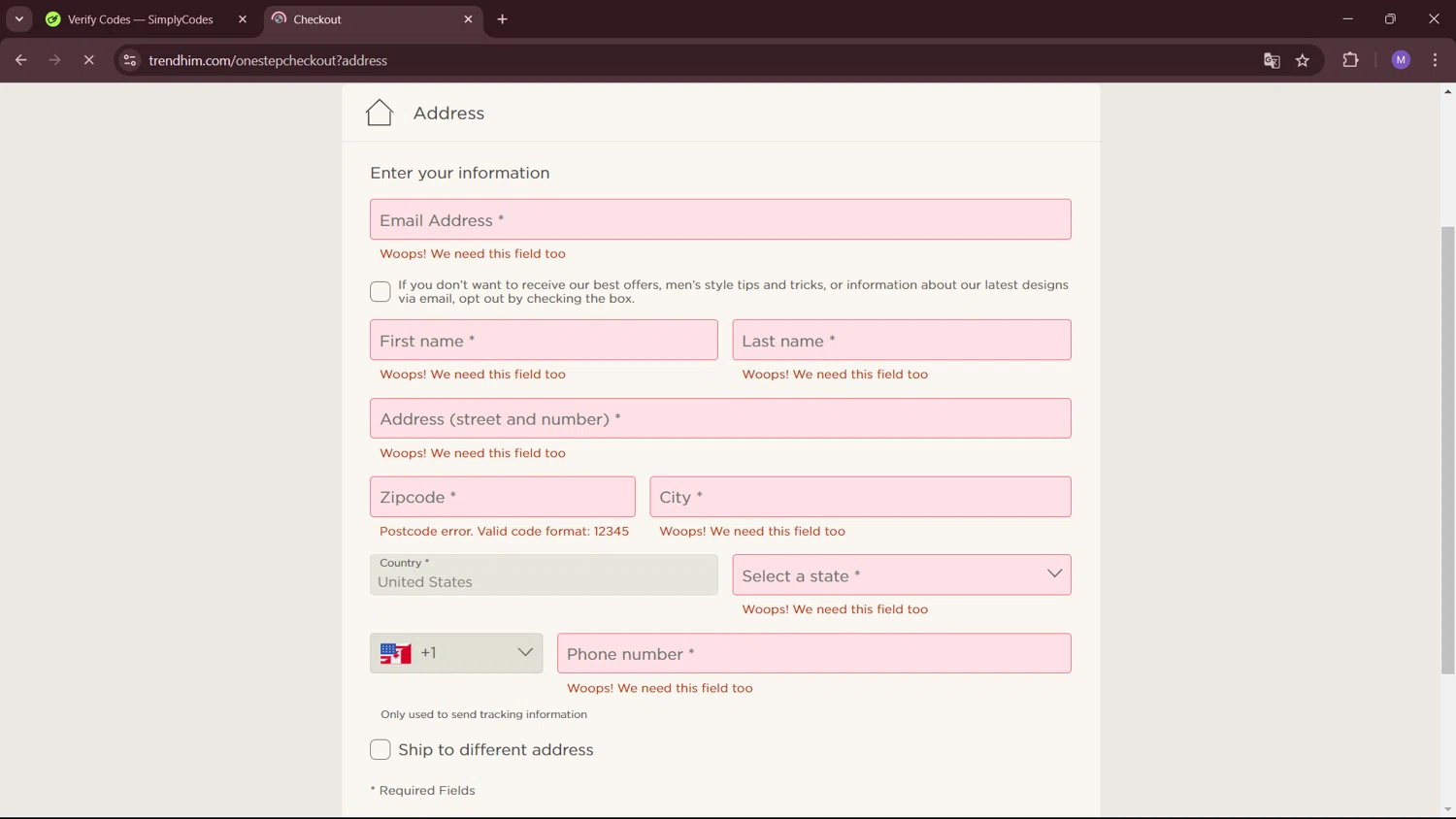Click the page vertical scrollbar thumb
This screenshot has width=1456, height=819.
(1447, 449)
